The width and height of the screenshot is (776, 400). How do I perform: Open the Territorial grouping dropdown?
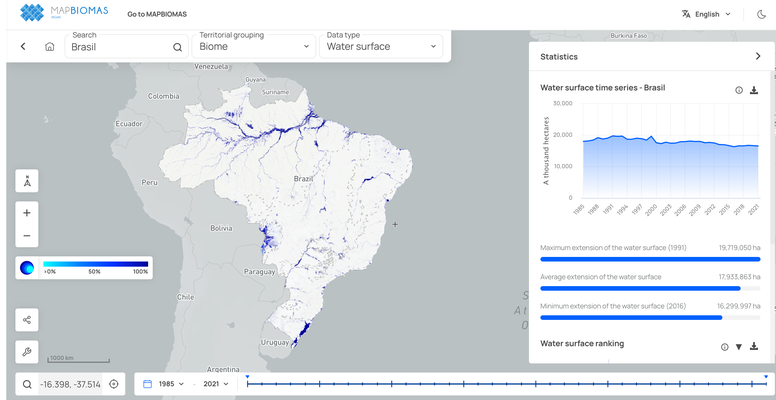coord(254,46)
